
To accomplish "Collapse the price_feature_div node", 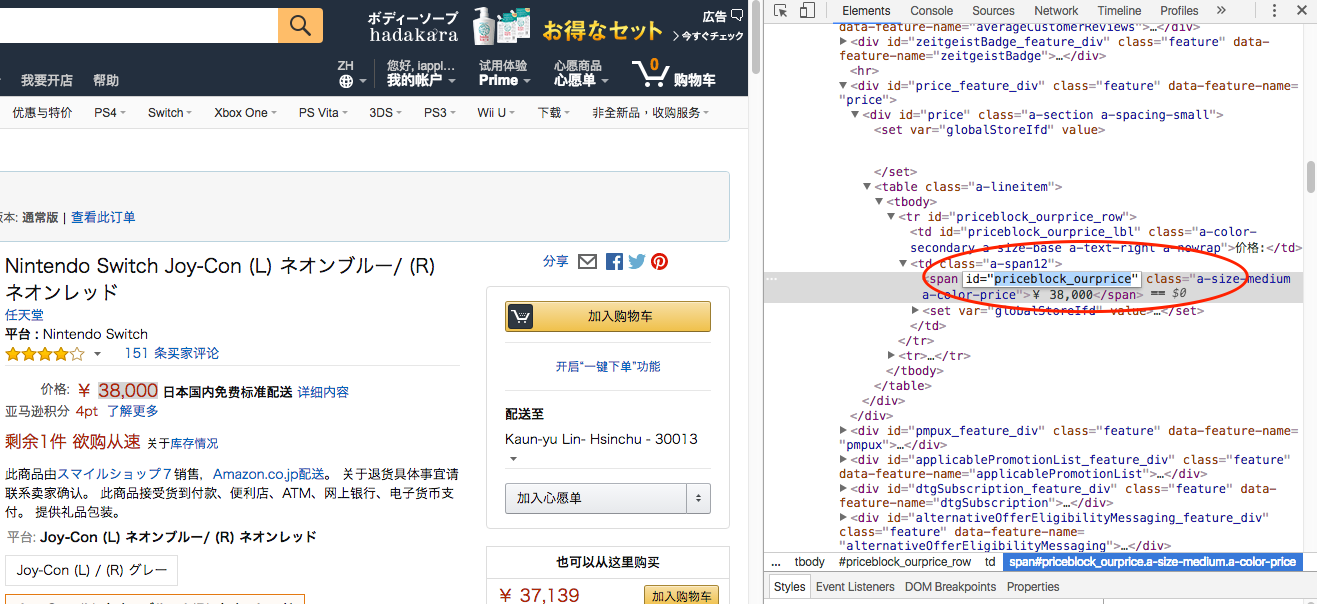I will tap(844, 86).
